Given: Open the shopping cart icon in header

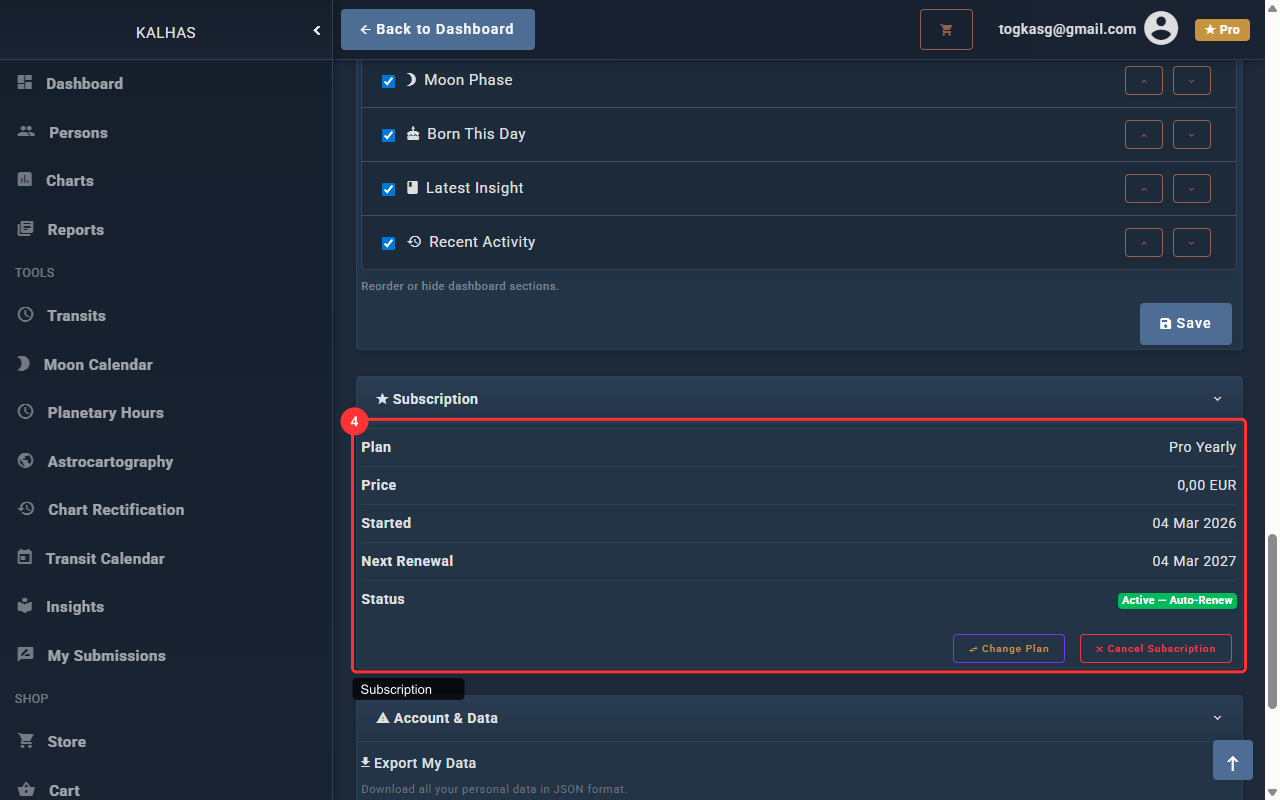Looking at the screenshot, I should (x=946, y=30).
